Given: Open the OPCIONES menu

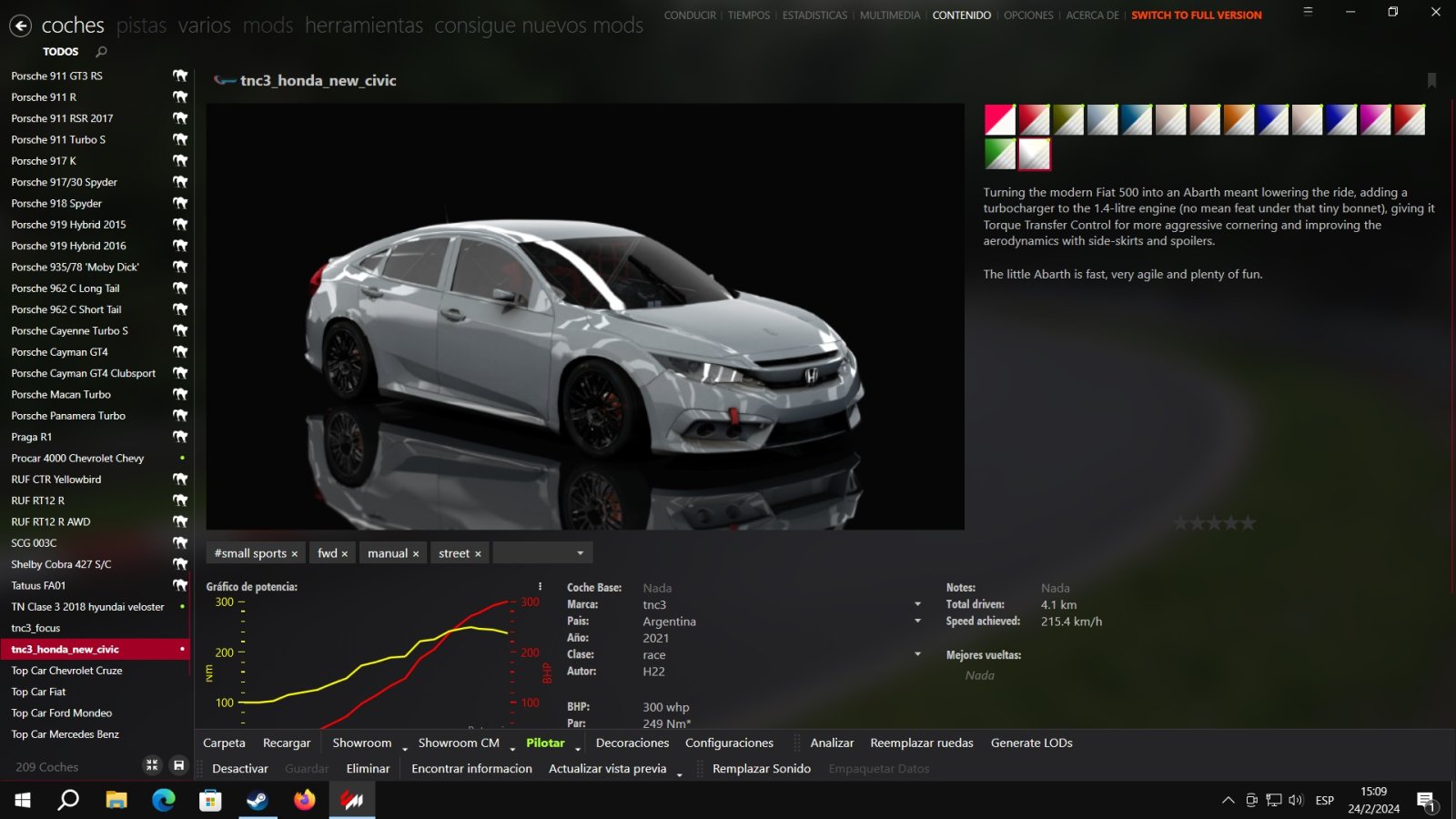Looking at the screenshot, I should coord(1028,15).
